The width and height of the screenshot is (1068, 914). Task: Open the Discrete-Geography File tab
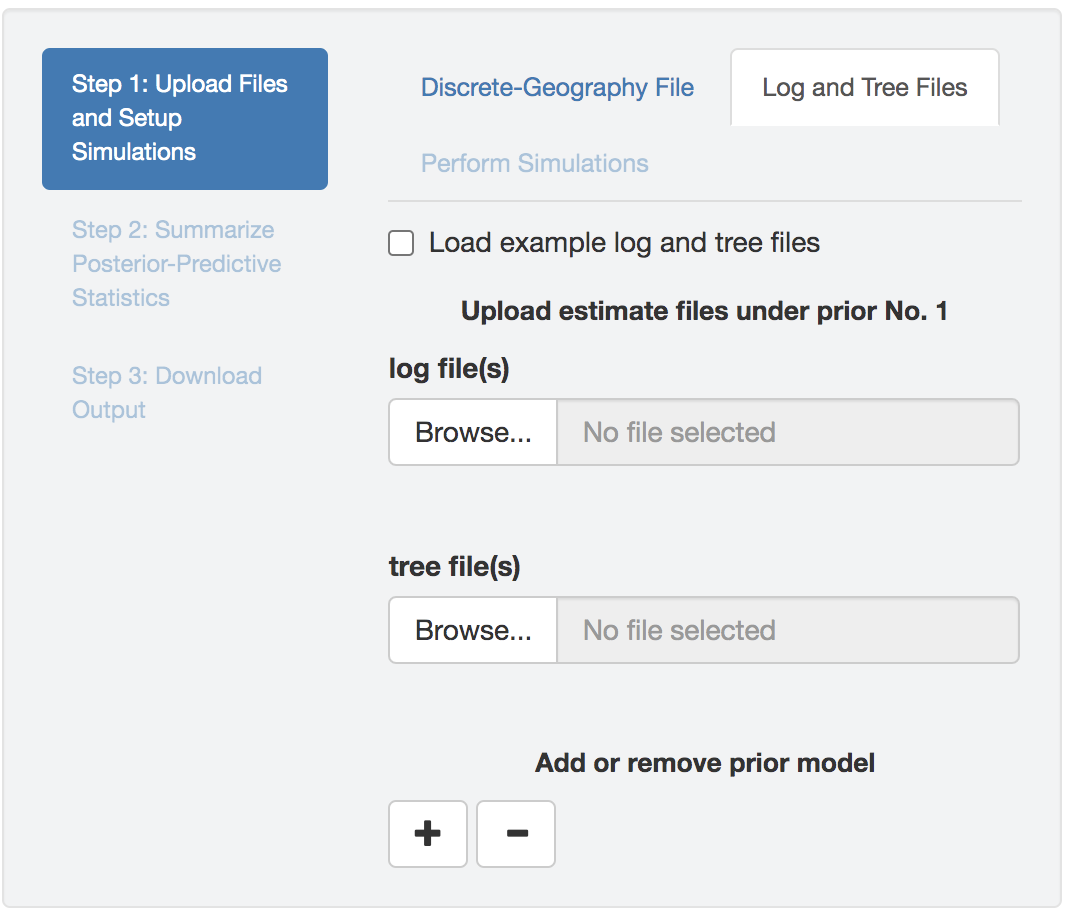pos(557,88)
